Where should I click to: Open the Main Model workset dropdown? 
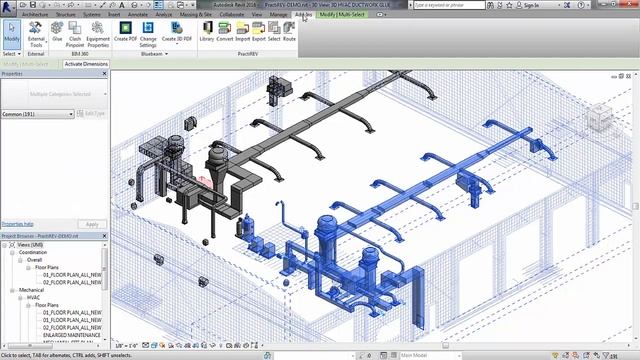(430, 356)
